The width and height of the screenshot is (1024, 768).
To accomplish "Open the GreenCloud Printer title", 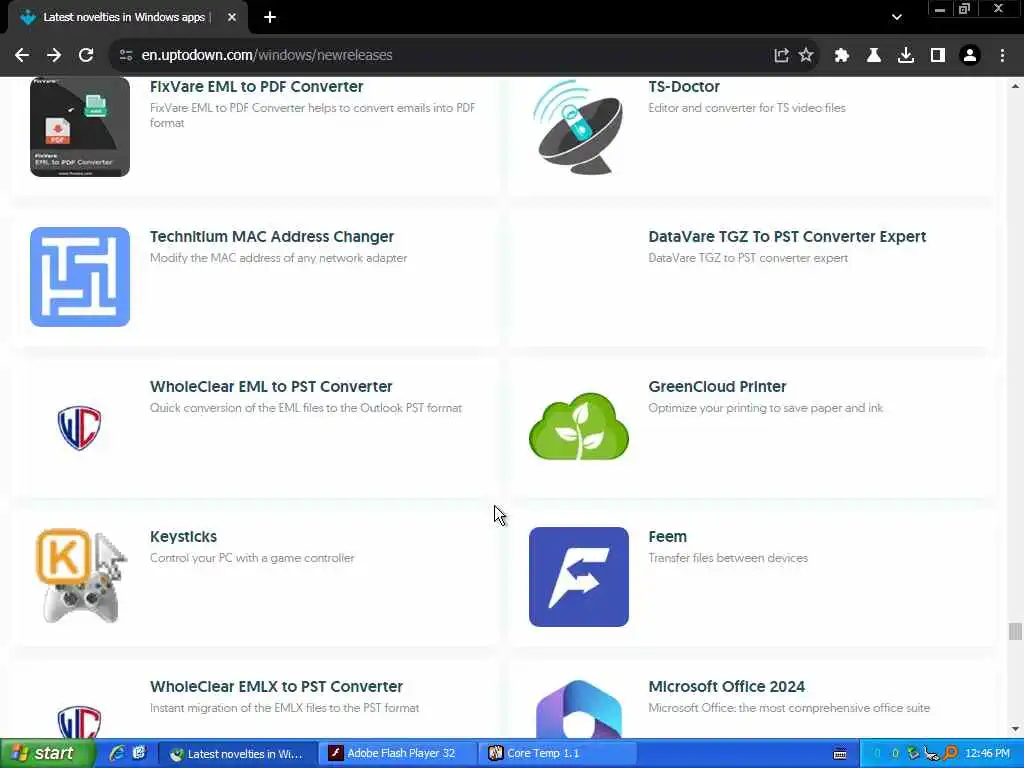I will pyautogui.click(x=717, y=387).
